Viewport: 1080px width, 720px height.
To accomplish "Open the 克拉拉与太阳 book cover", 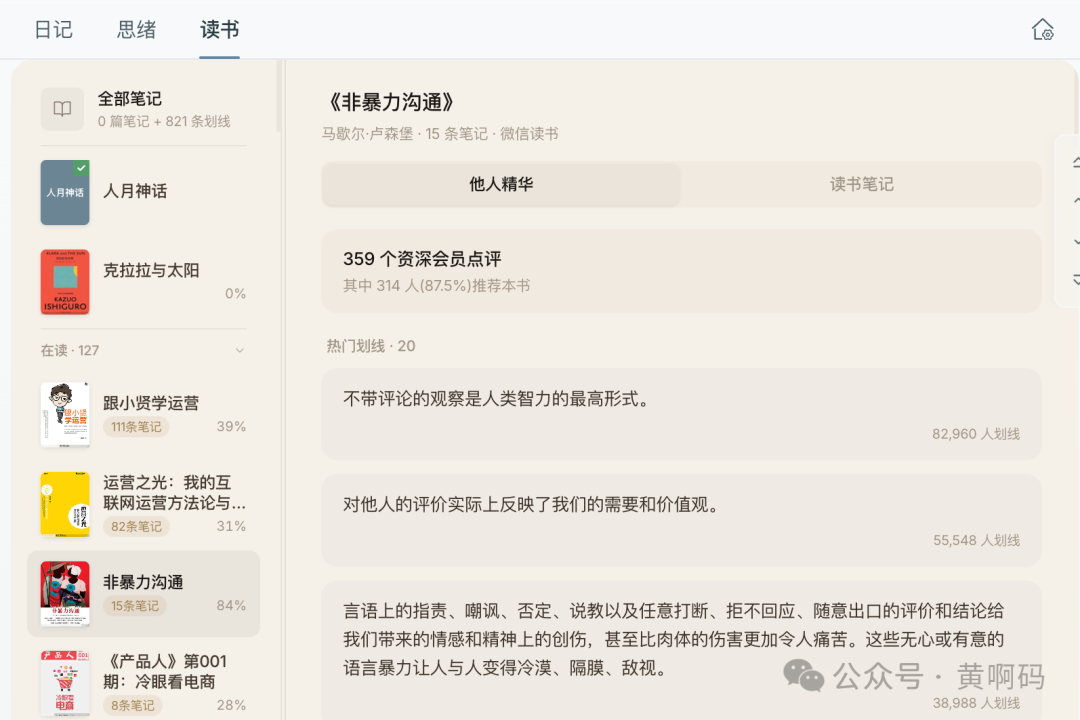I will 65,282.
